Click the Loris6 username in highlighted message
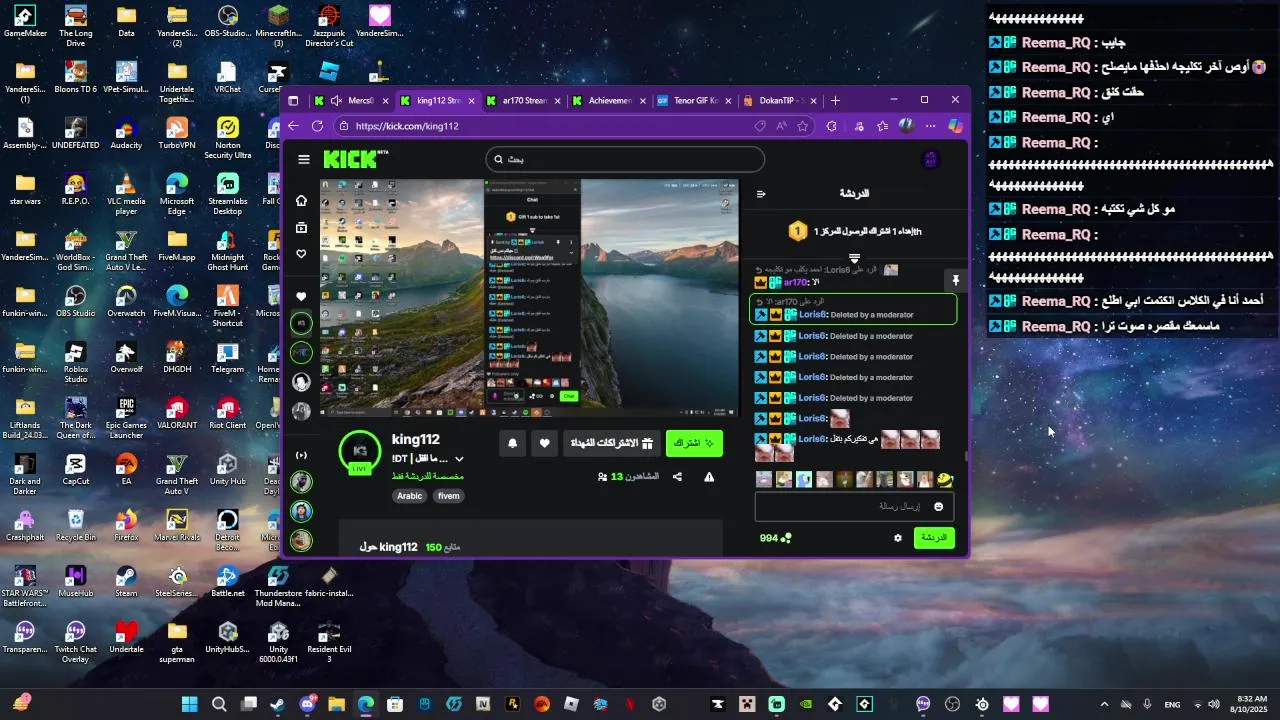The height and width of the screenshot is (720, 1280). (x=812, y=315)
